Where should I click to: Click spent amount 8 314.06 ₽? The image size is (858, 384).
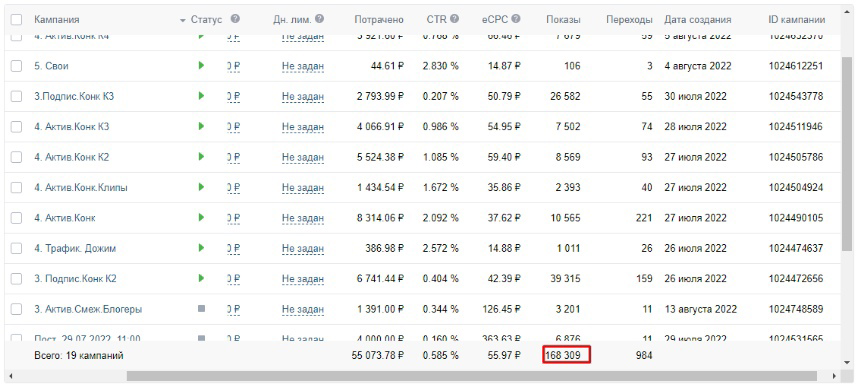(380, 218)
